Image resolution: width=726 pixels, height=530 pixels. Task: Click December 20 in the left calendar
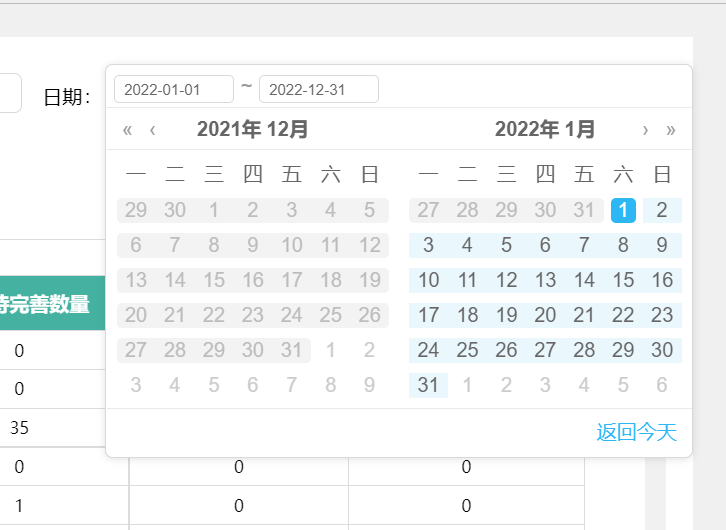pyautogui.click(x=136, y=315)
